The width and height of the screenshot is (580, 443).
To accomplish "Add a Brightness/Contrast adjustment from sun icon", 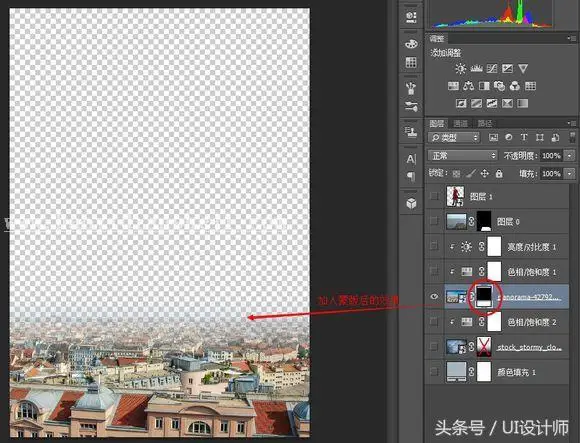I will (x=461, y=68).
